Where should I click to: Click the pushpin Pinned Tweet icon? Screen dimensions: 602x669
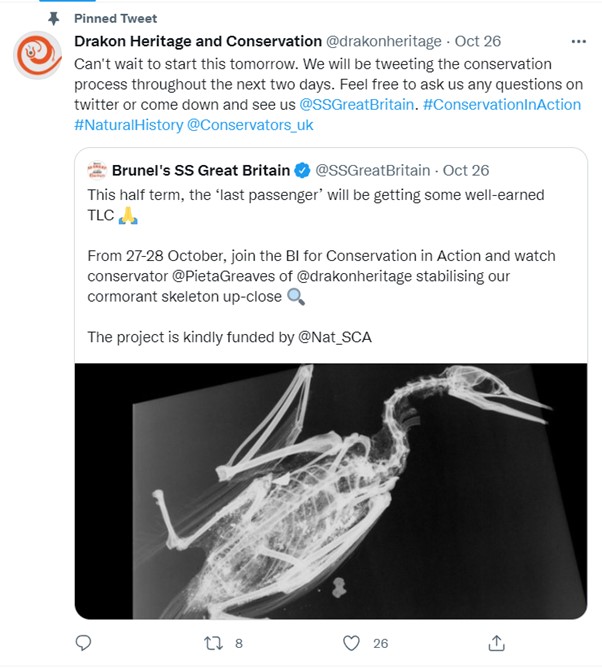(55, 18)
